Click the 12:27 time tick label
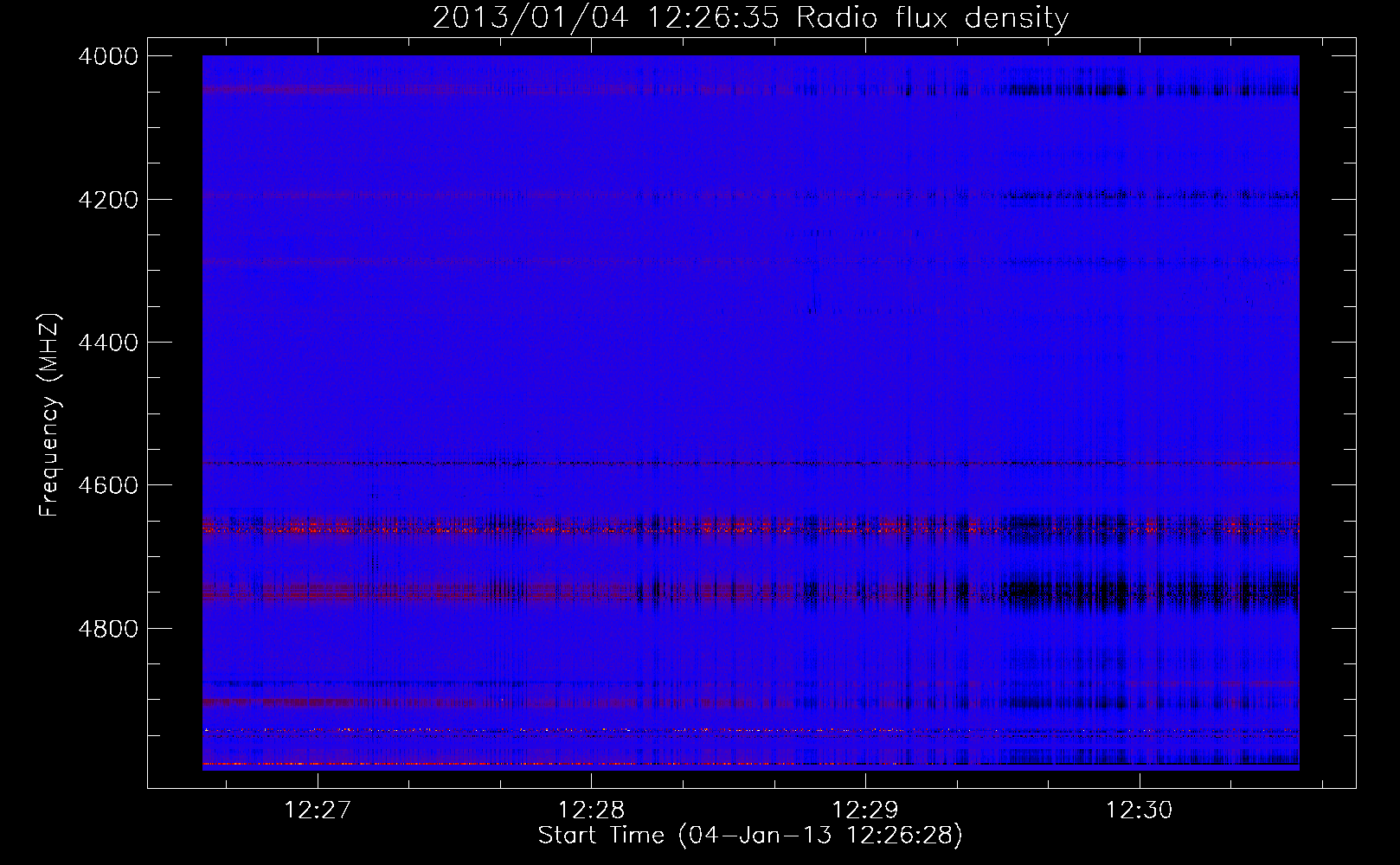 click(x=318, y=810)
